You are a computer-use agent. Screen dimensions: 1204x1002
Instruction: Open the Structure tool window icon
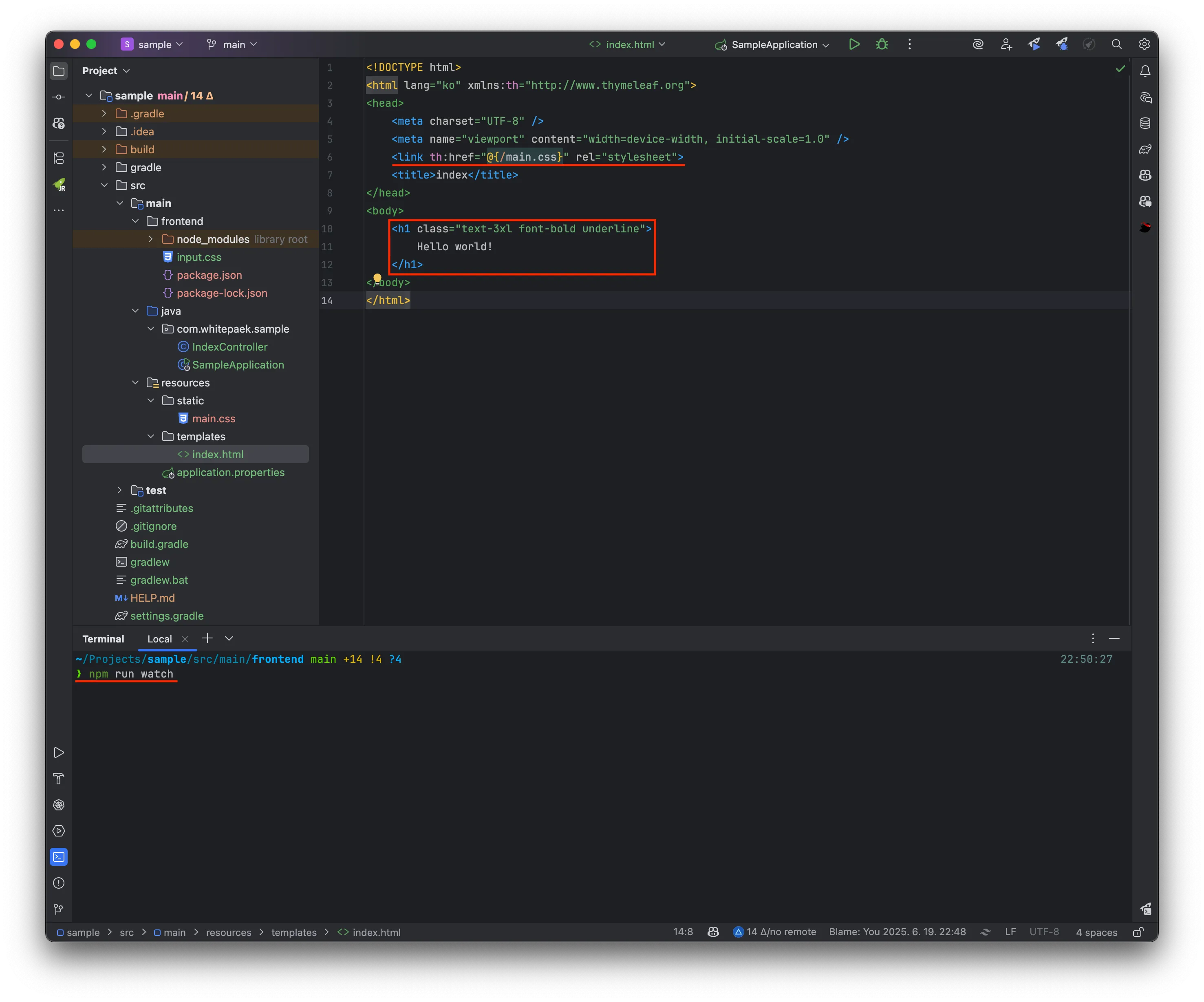coord(58,158)
